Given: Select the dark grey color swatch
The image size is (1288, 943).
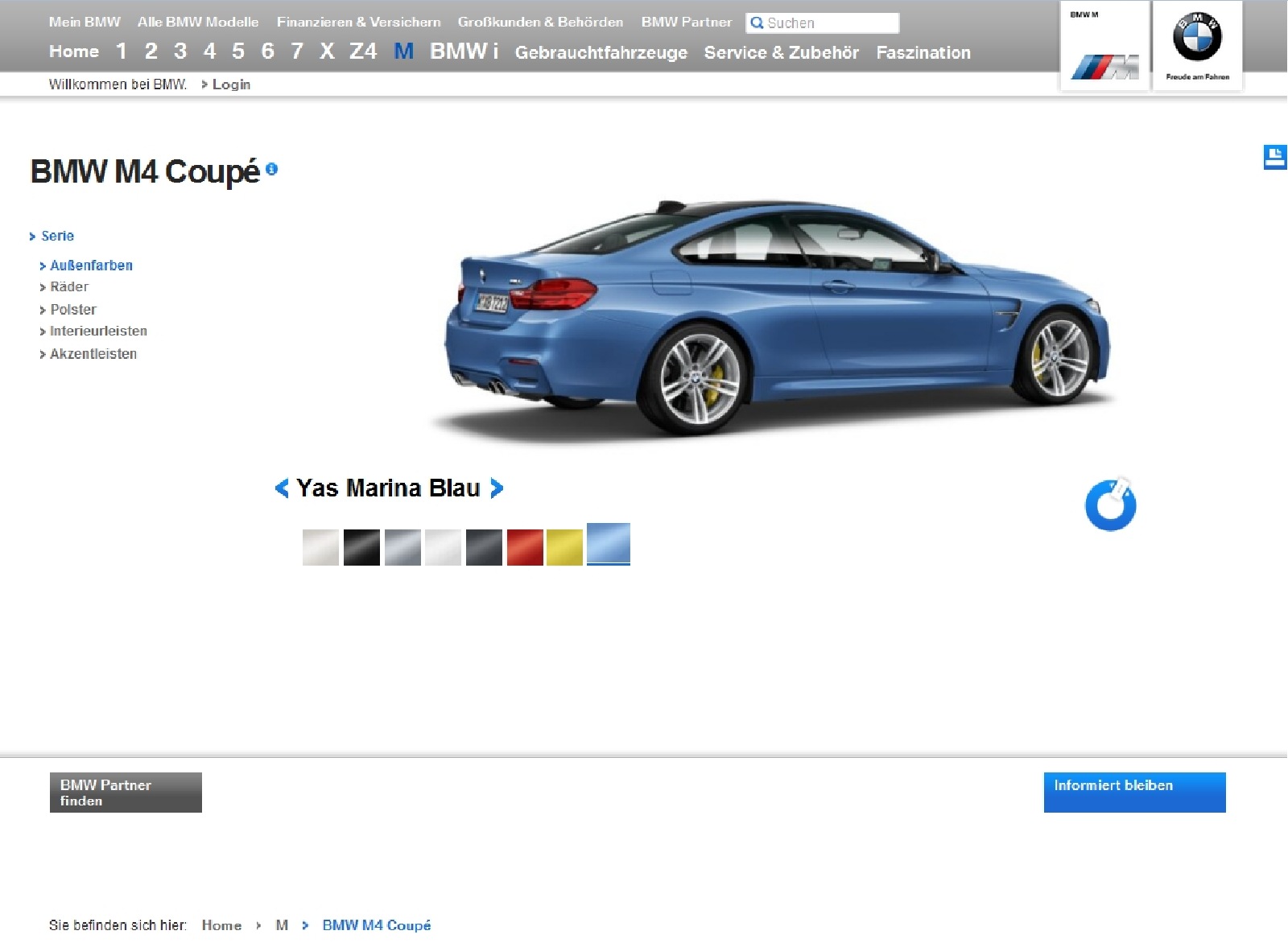Looking at the screenshot, I should (484, 547).
